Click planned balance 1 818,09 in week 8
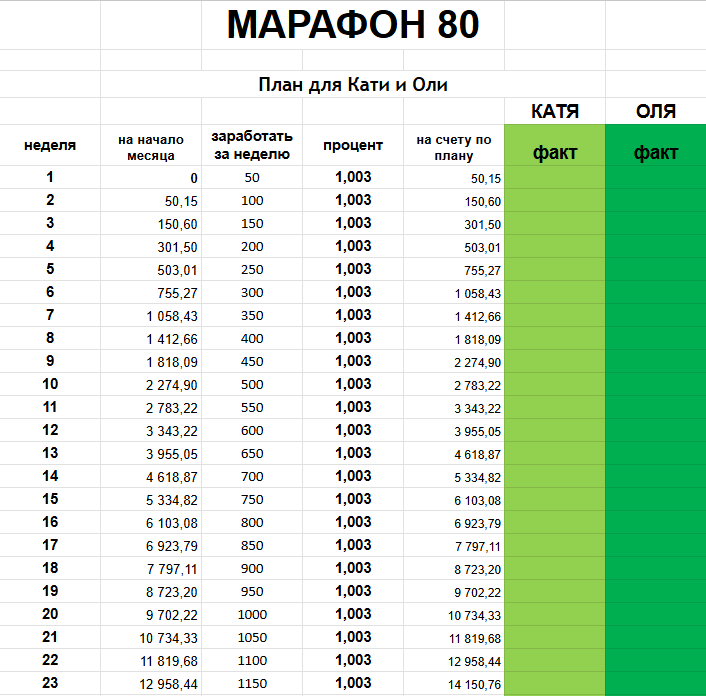 453,339
